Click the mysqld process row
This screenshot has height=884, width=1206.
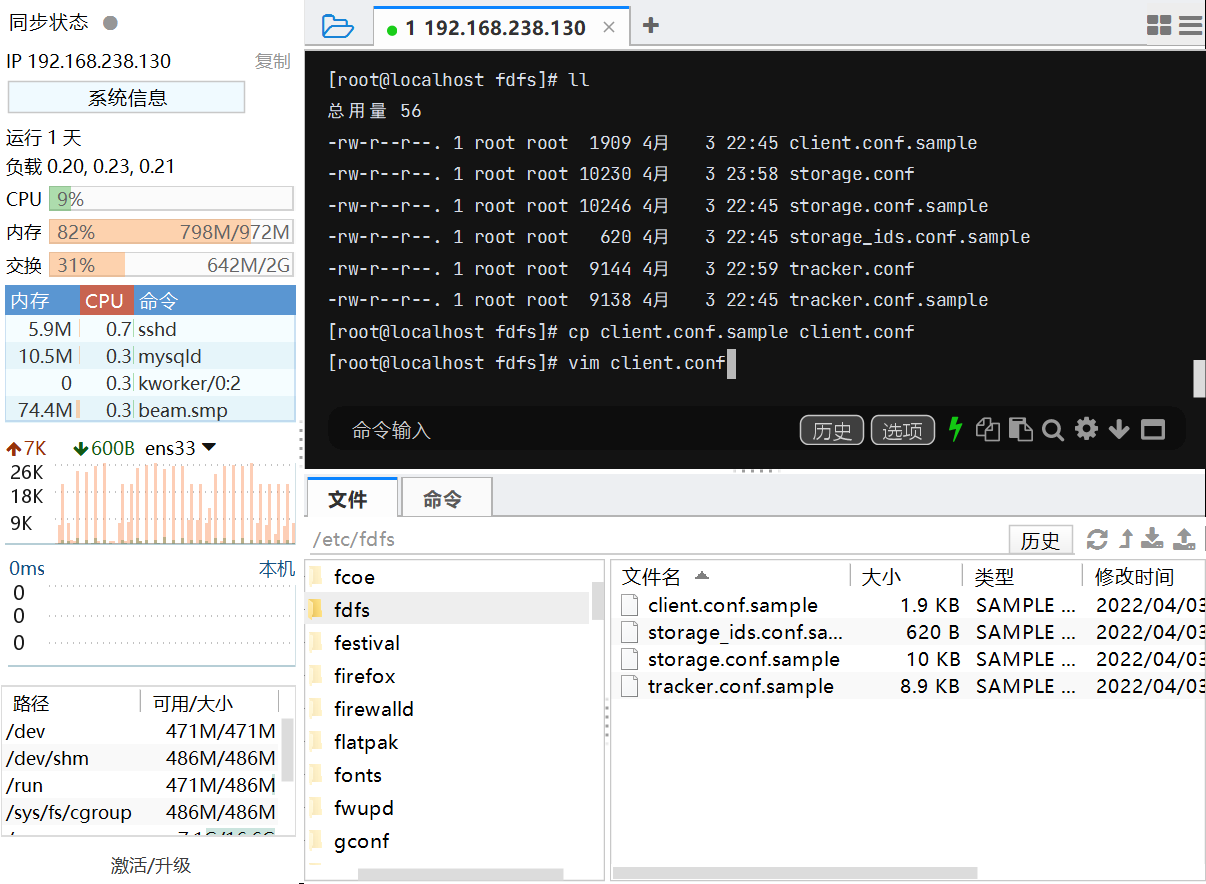click(x=151, y=356)
